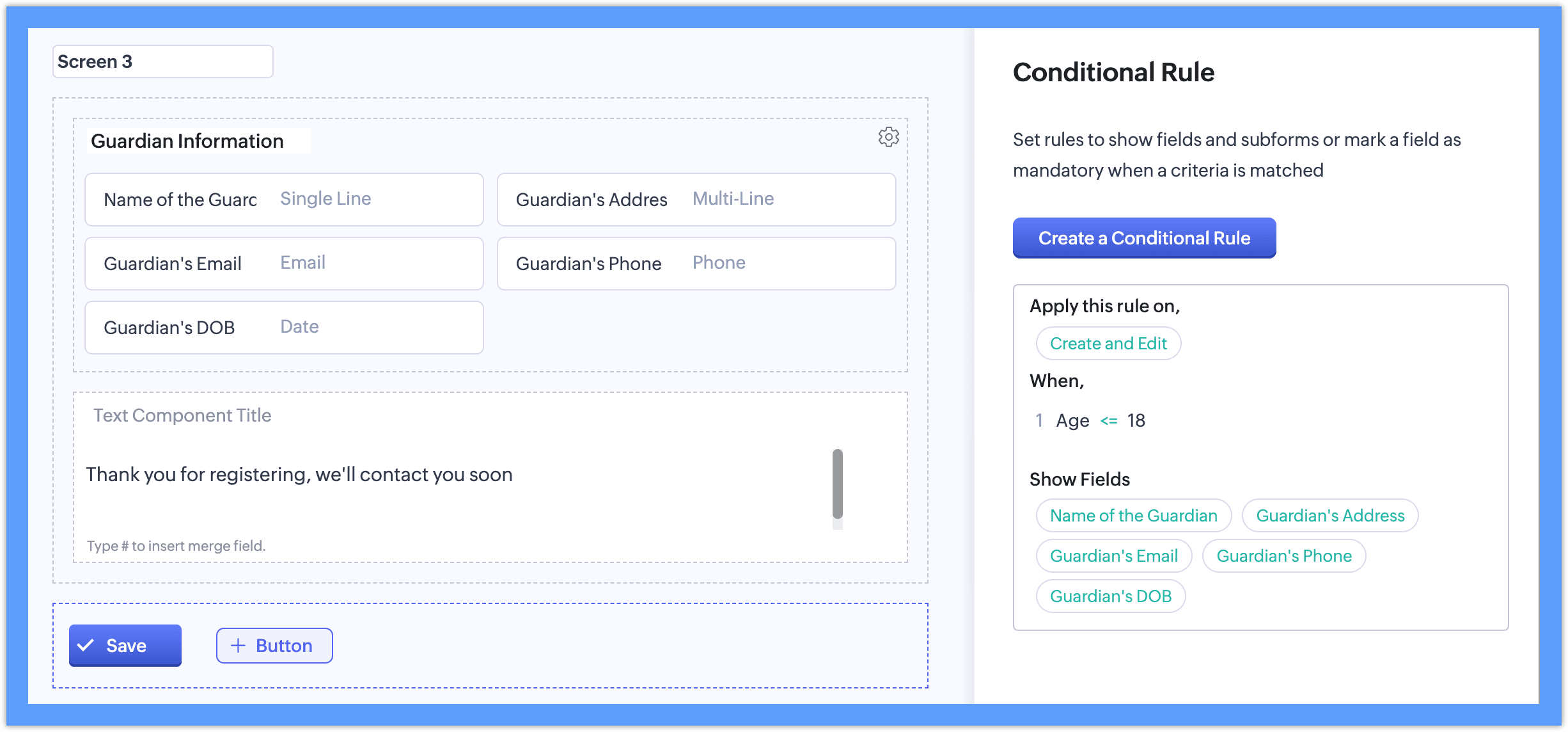Add a new Button element
This screenshot has width=1568, height=732.
[x=274, y=646]
